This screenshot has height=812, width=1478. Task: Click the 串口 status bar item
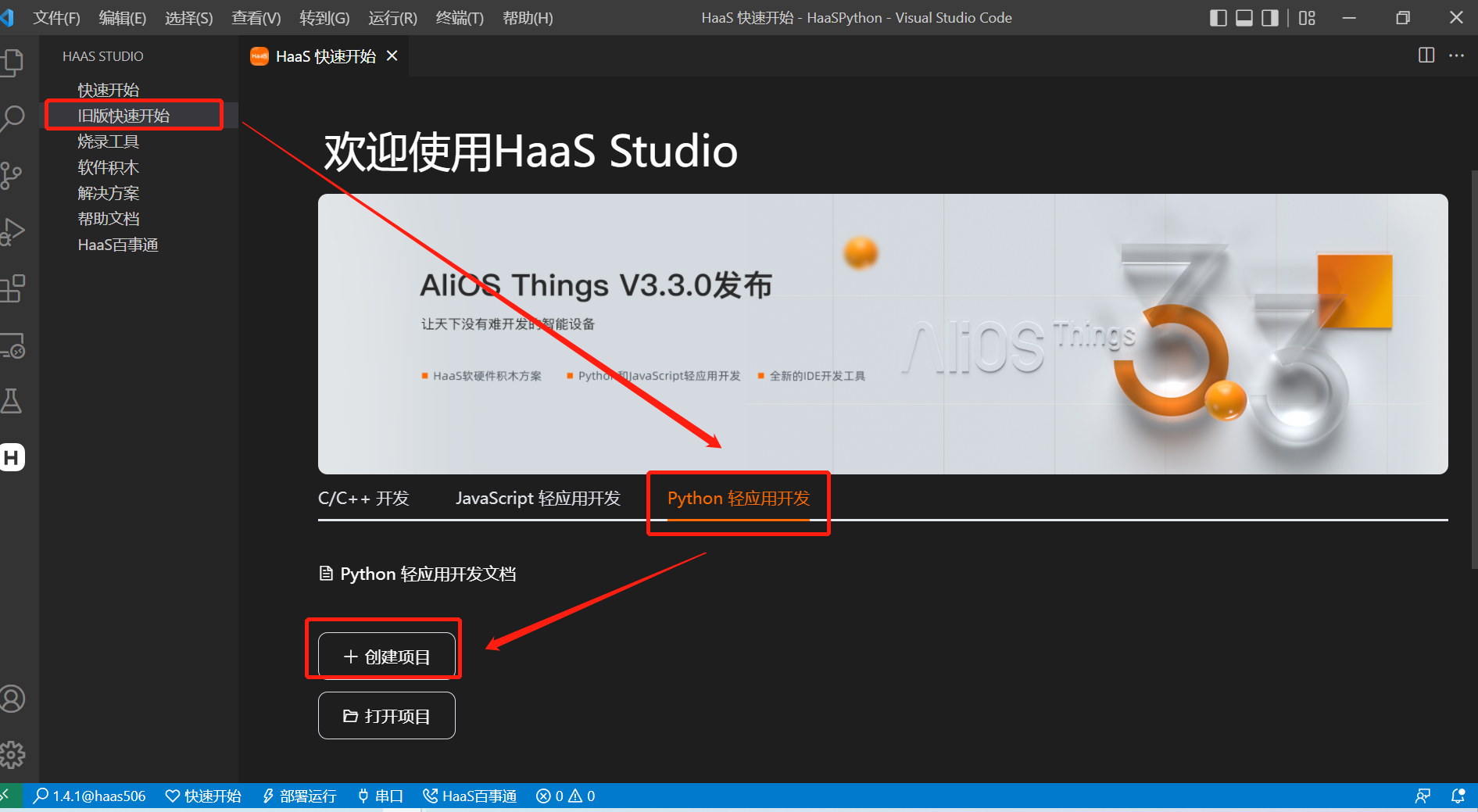[380, 796]
